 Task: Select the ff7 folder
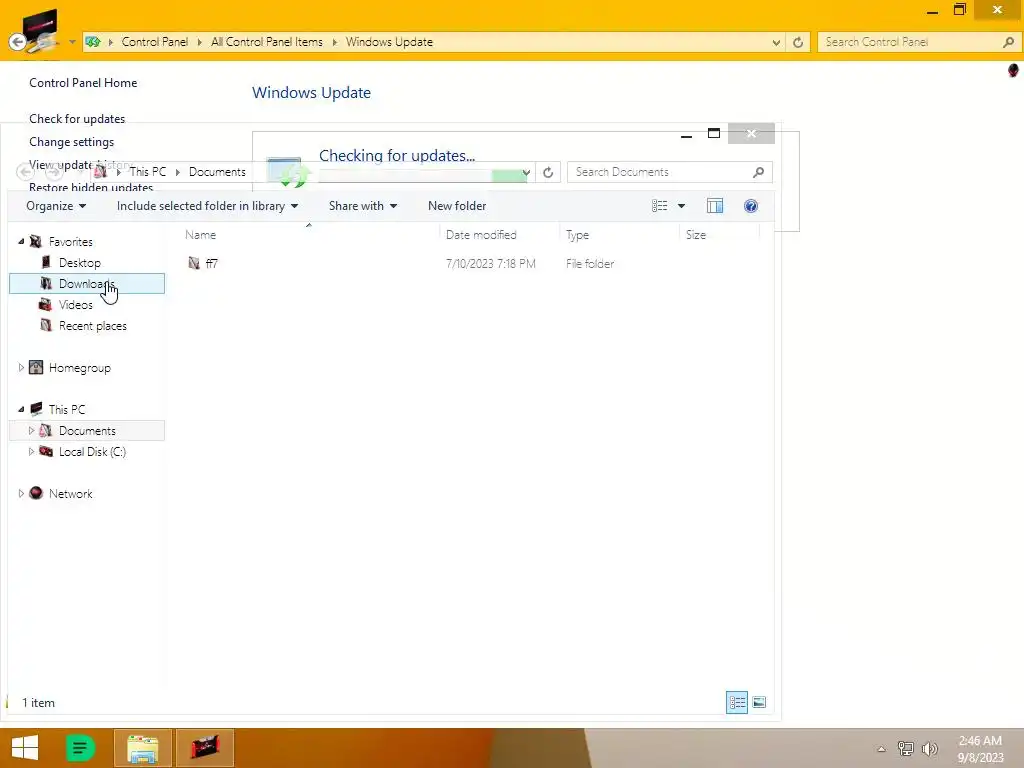[211, 263]
